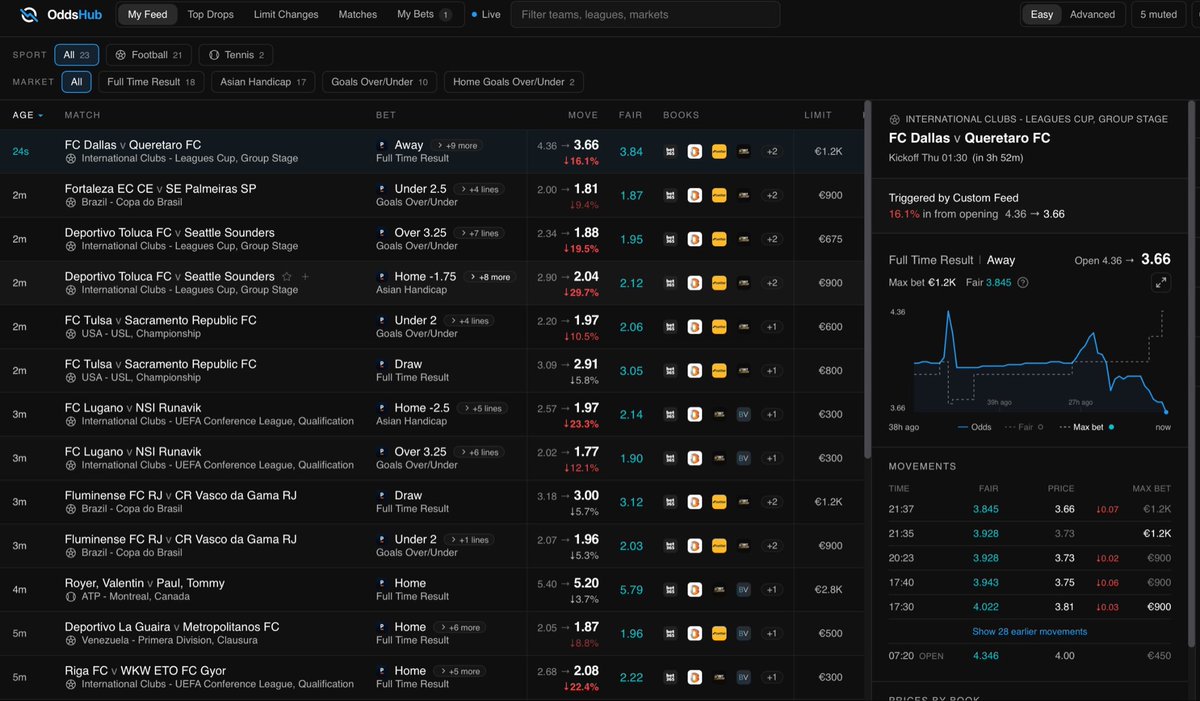1200x701 pixels.
Task: Click football icon in detail panel header
Action: [894, 119]
